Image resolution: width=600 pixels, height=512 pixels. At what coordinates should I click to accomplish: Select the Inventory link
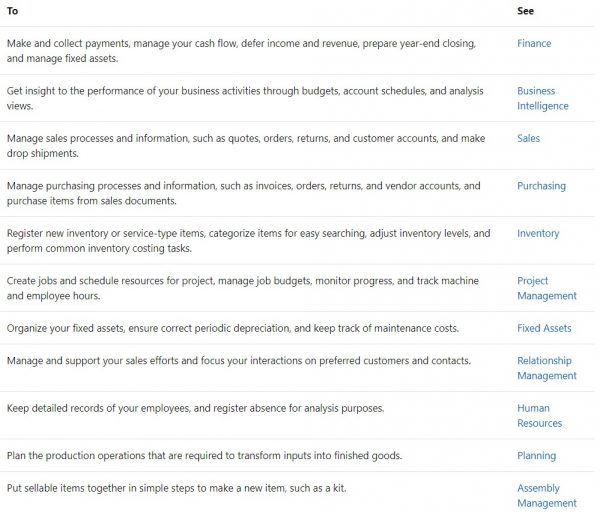pos(538,234)
